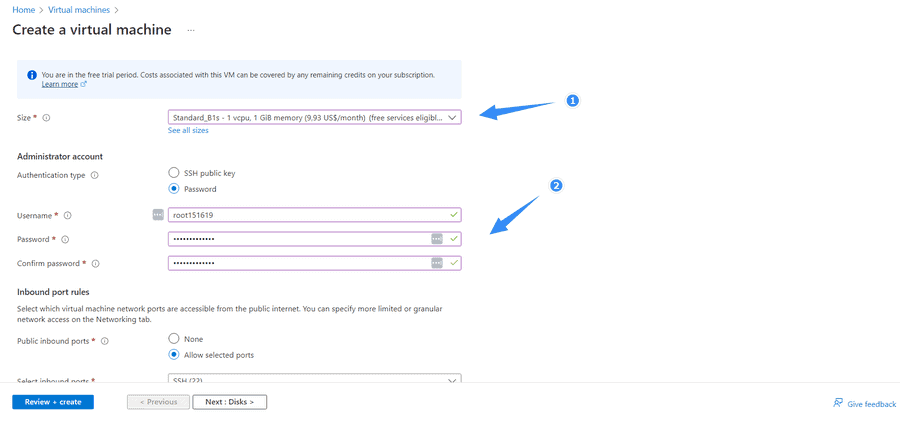Click the password manager icon in Password field
This screenshot has width=900, height=424.
(x=437, y=239)
